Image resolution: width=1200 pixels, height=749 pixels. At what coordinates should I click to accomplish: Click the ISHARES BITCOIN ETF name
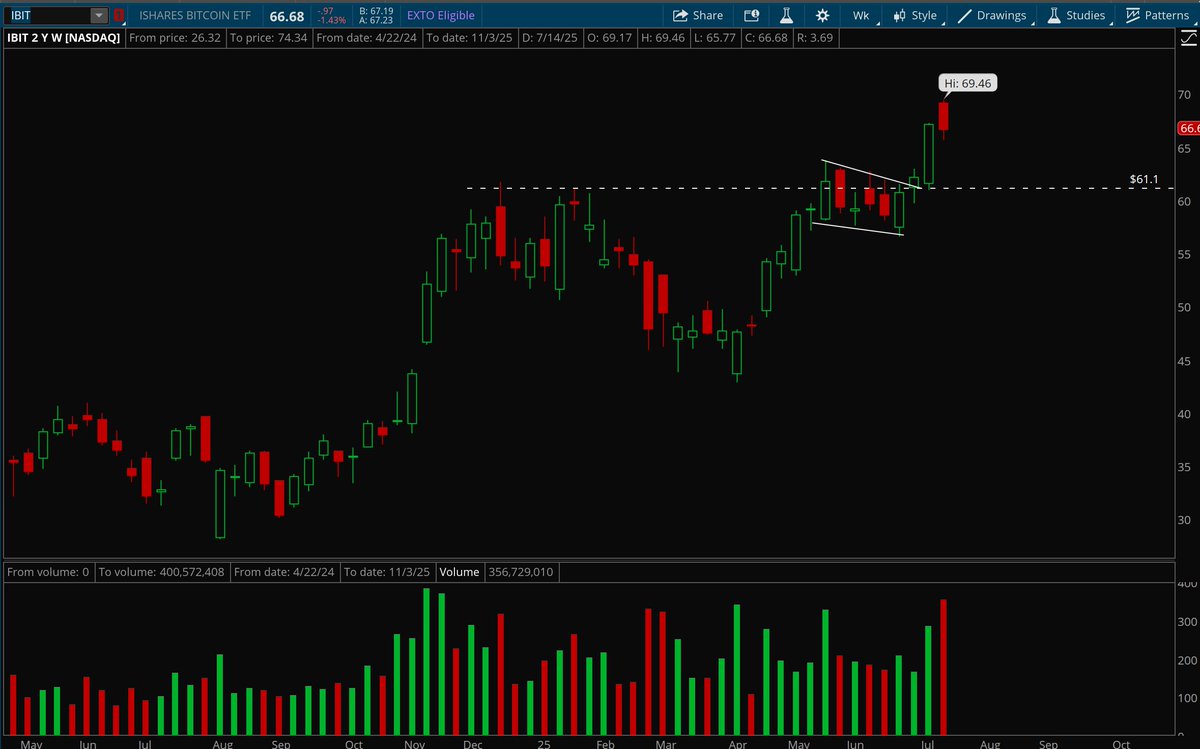196,16
